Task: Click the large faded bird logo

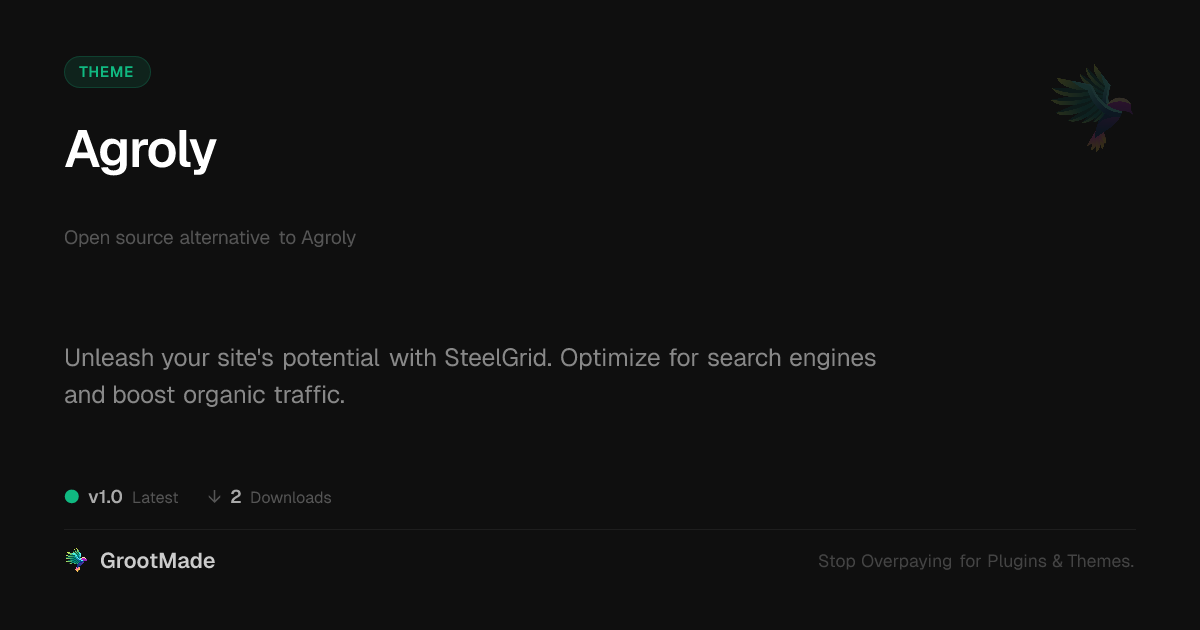Action: pos(1092,107)
